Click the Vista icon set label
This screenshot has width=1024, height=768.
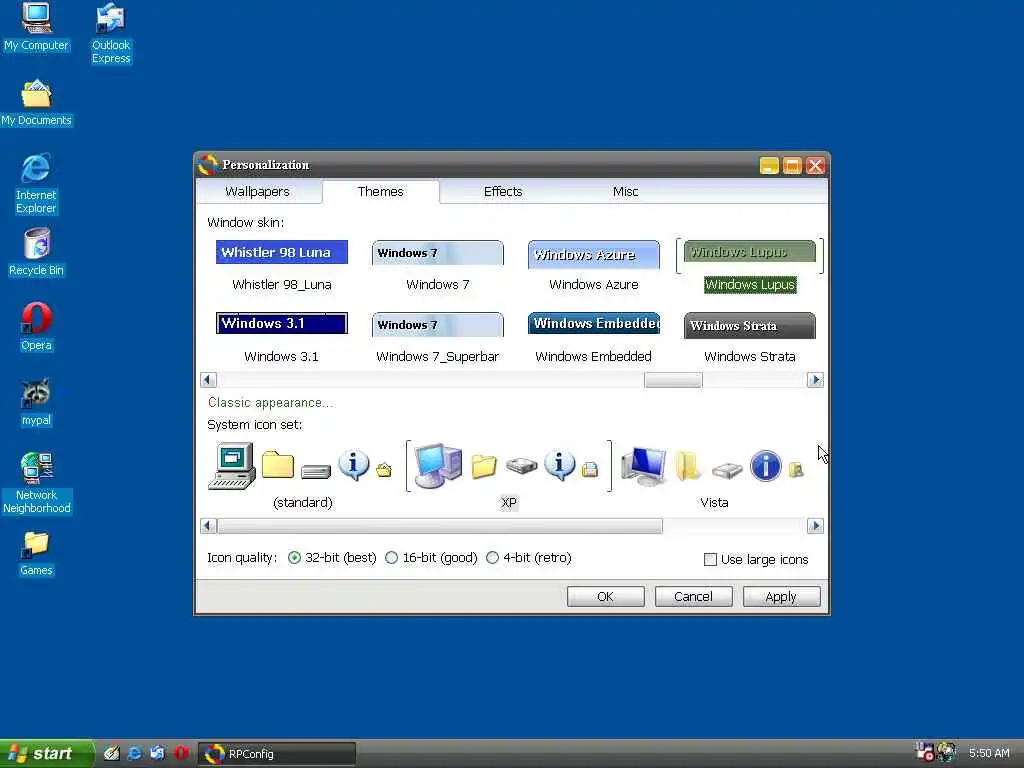coord(714,502)
